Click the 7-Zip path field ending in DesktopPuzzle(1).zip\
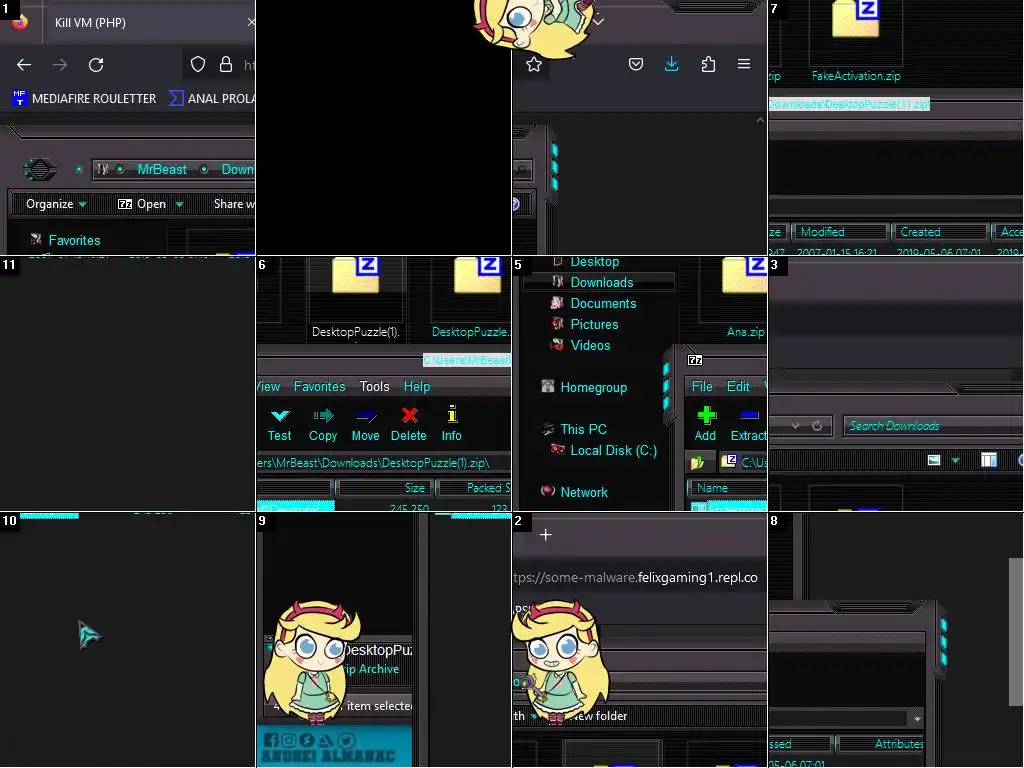Screen dimensions: 1024x768 [384, 463]
